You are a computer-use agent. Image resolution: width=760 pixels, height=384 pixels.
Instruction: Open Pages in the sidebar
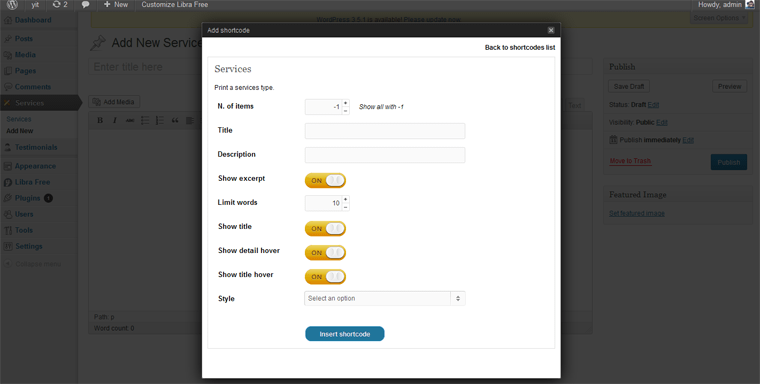(25, 71)
